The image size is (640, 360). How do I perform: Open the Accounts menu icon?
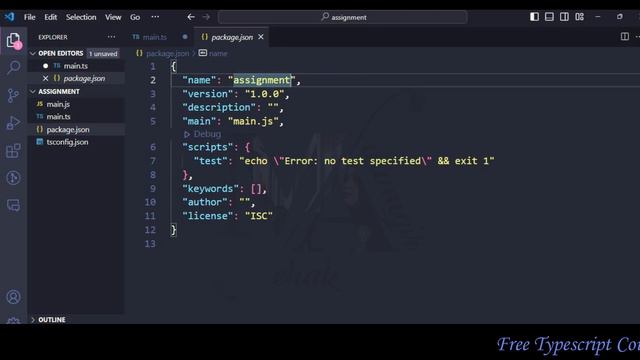point(13,297)
